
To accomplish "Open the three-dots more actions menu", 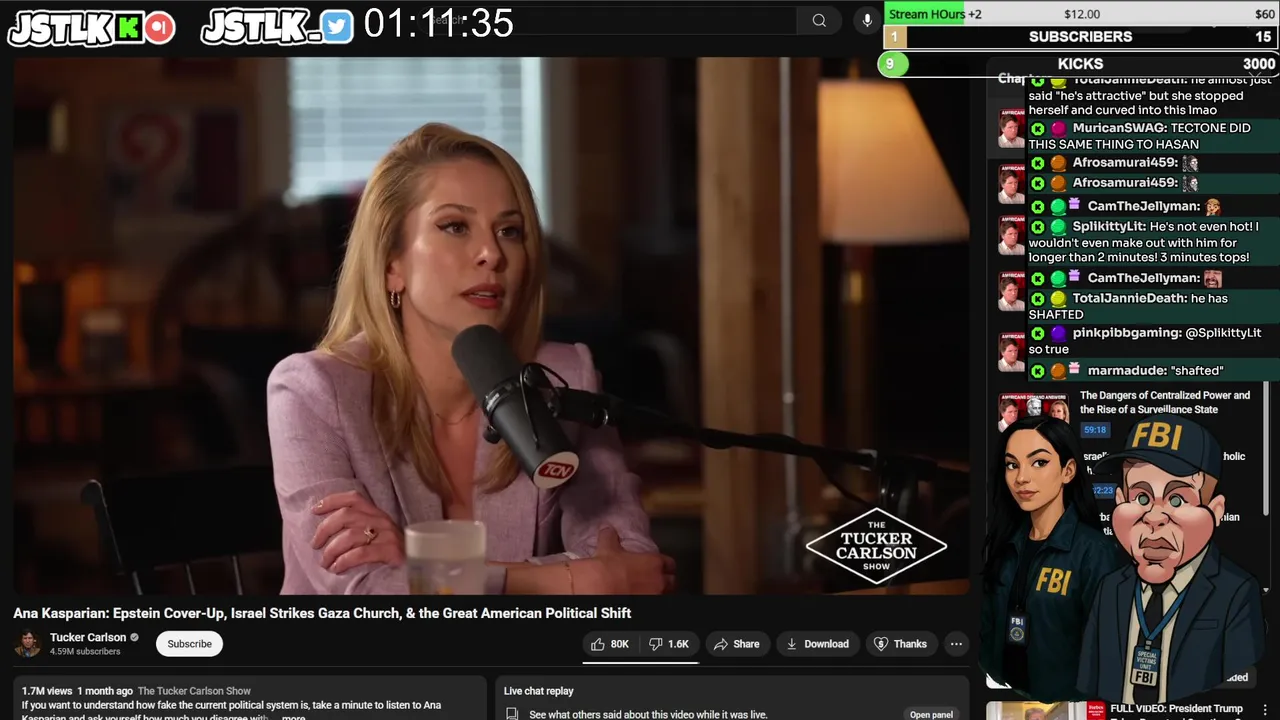I will [956, 644].
